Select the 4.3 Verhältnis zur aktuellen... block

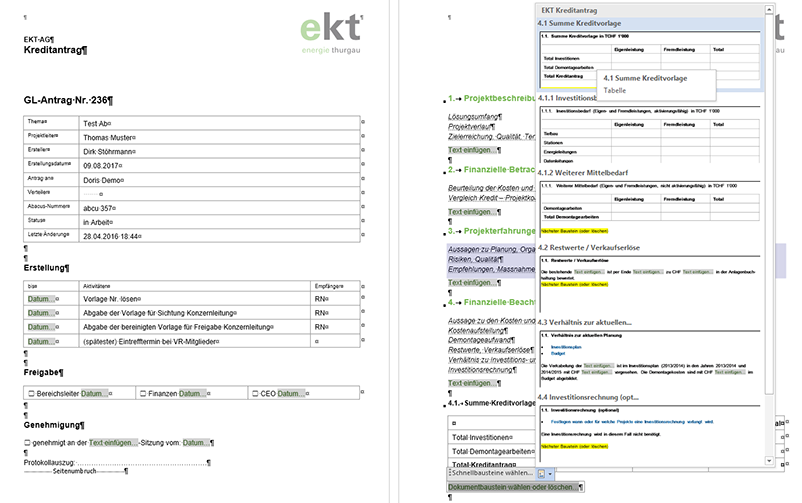(650, 352)
